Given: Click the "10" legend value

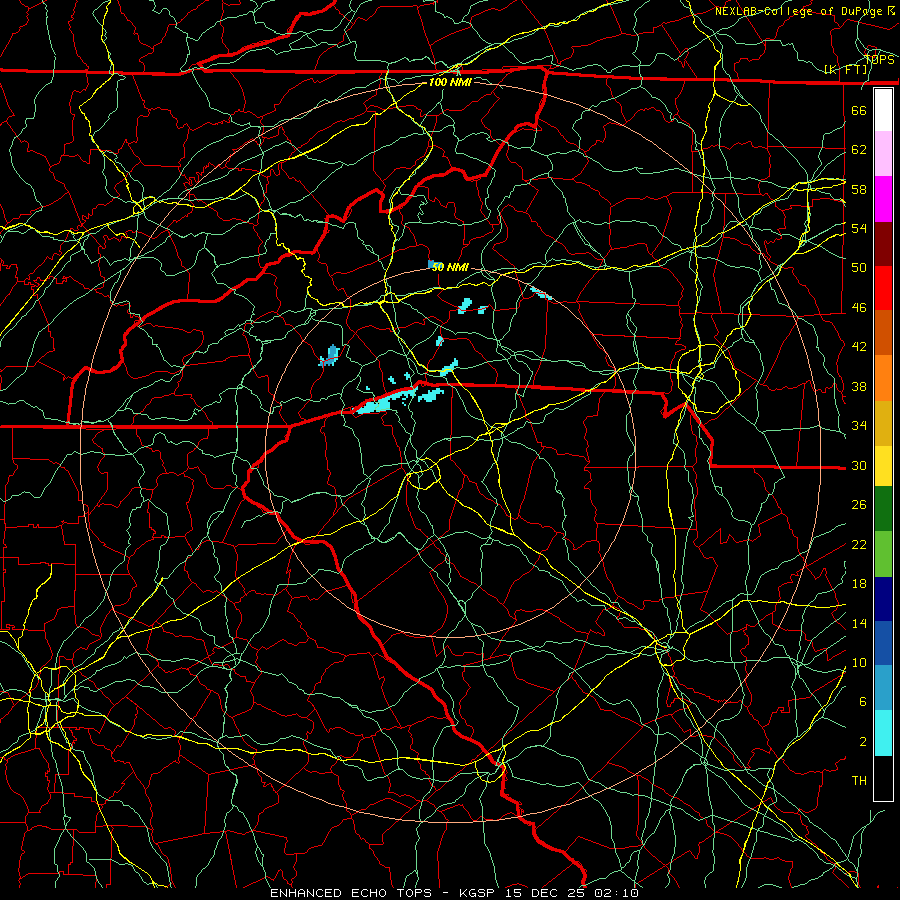Looking at the screenshot, I should pyautogui.click(x=859, y=663).
